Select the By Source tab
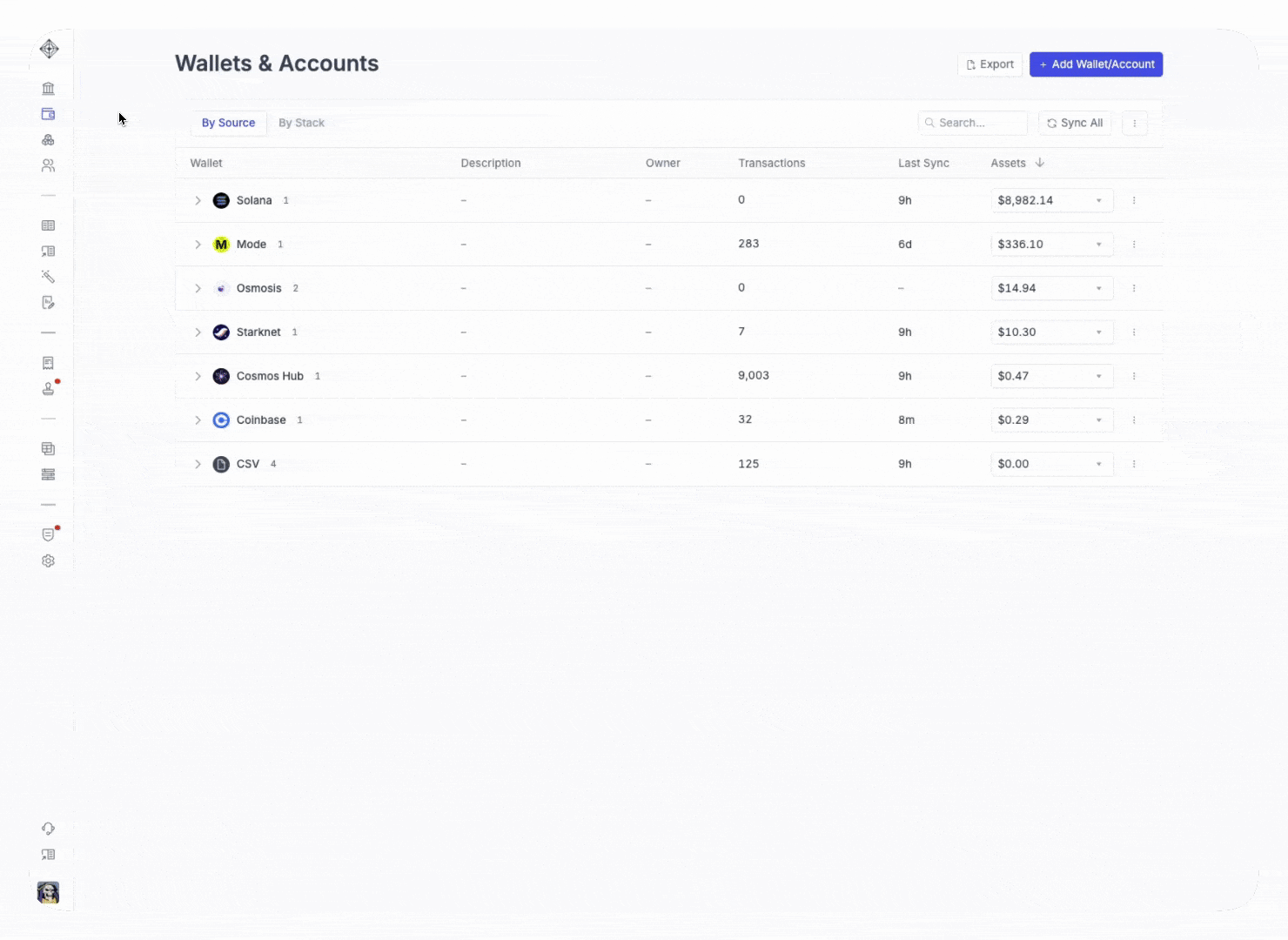 [228, 123]
